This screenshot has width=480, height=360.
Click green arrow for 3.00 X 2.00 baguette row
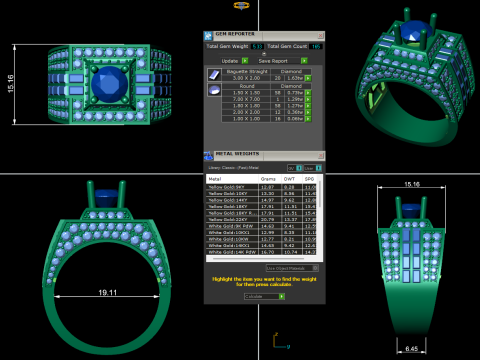(x=308, y=78)
